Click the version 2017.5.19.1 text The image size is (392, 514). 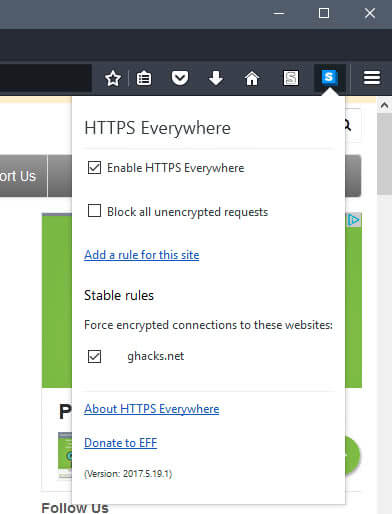tap(128, 474)
